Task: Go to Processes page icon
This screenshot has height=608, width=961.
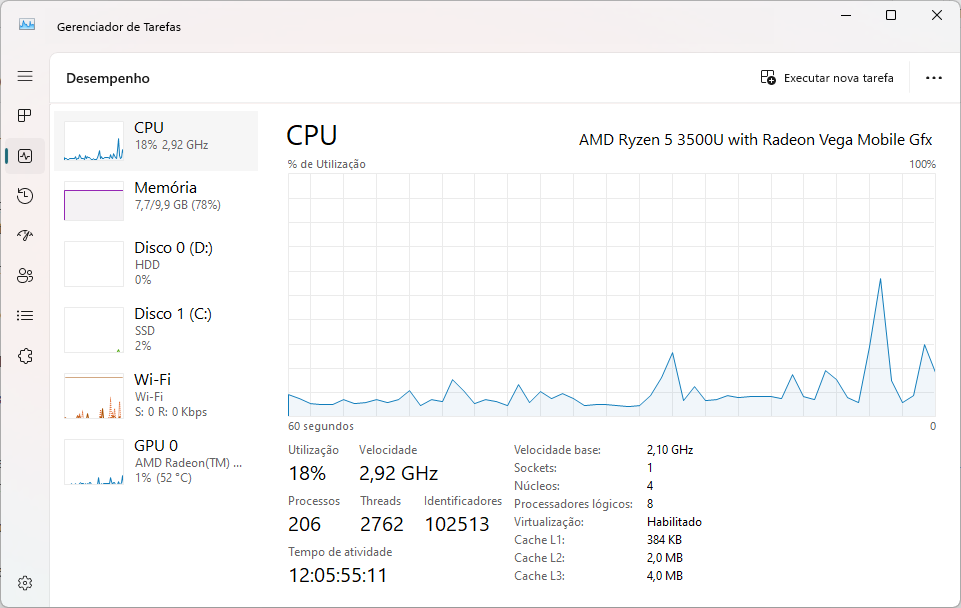Action: click(x=25, y=116)
